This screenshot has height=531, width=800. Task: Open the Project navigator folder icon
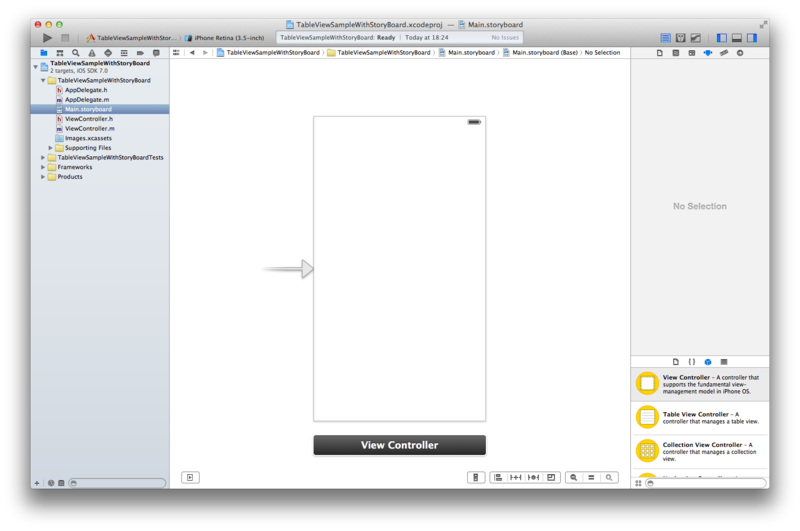point(44,53)
